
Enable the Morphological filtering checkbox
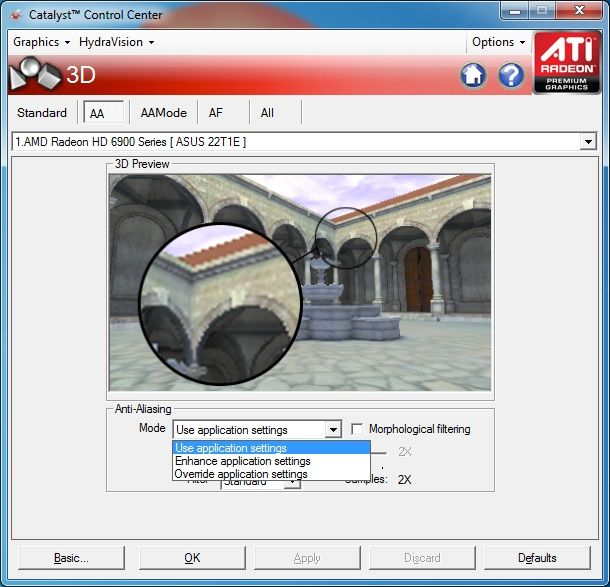(x=357, y=429)
